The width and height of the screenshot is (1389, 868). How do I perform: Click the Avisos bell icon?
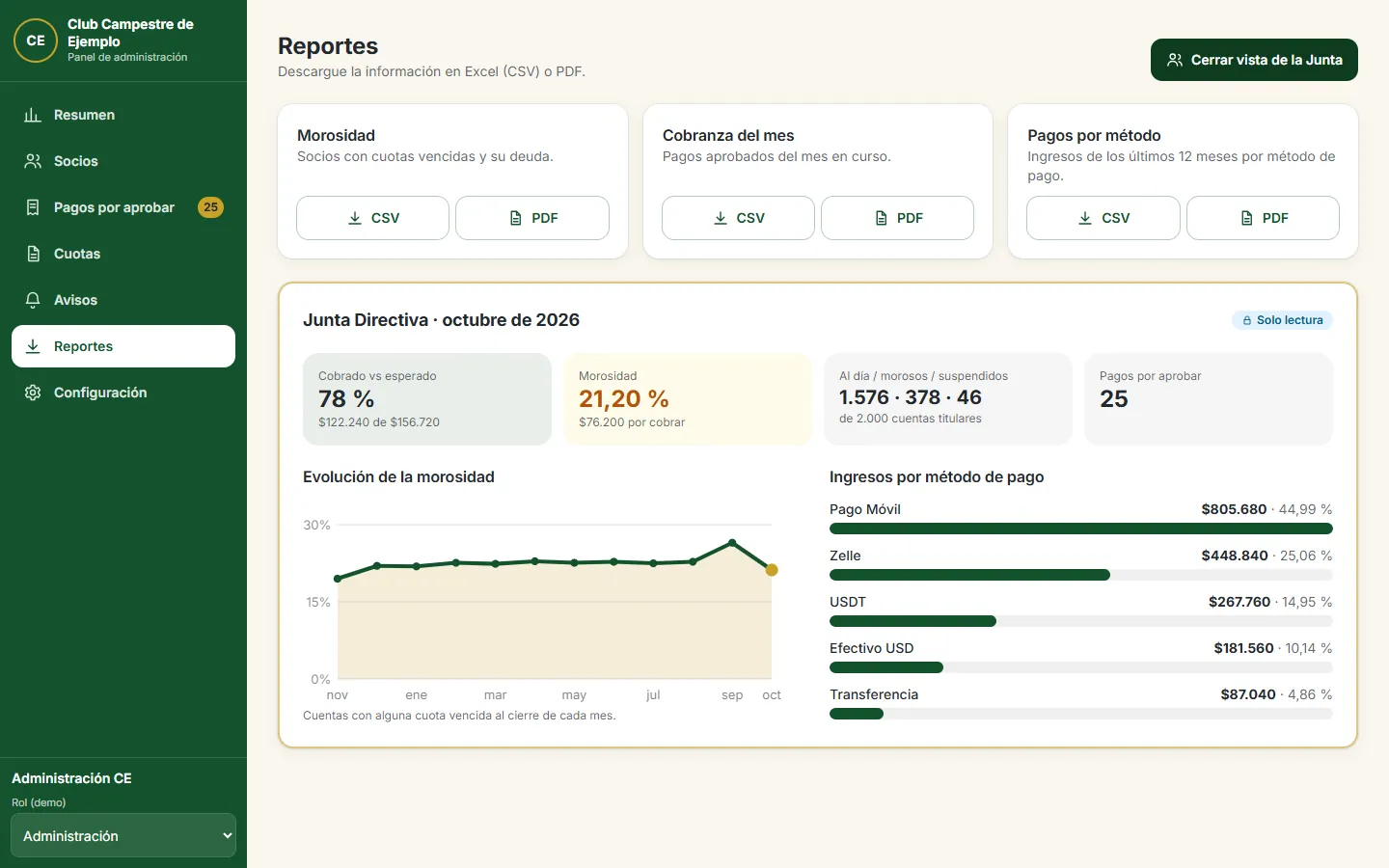pos(33,300)
